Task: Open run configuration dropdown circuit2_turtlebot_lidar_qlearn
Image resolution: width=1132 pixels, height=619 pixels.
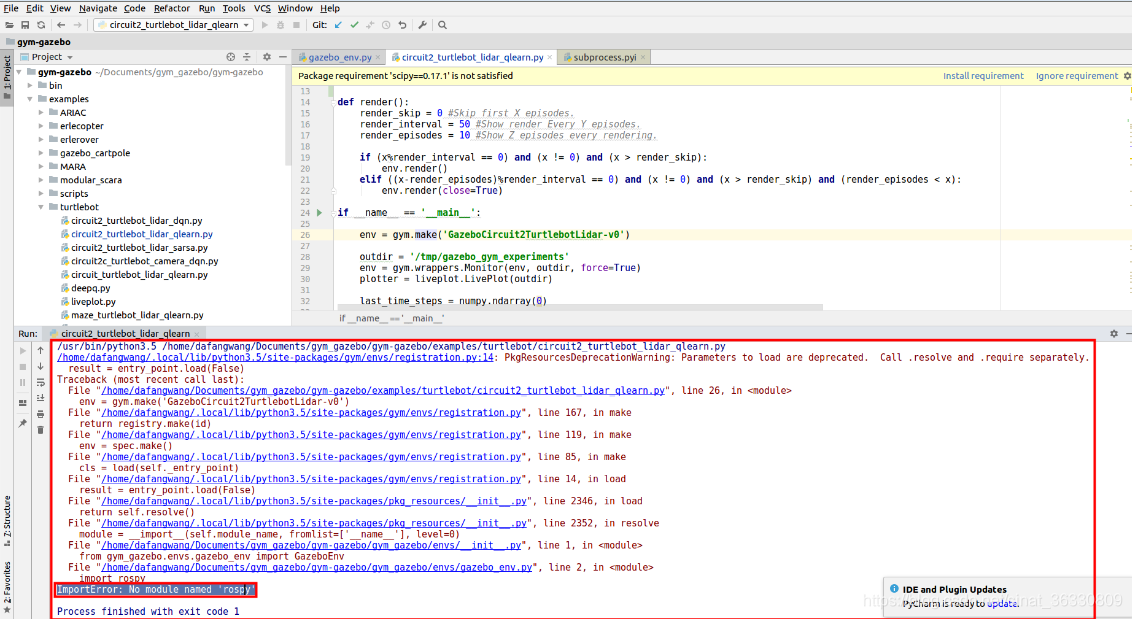Action: pos(173,25)
